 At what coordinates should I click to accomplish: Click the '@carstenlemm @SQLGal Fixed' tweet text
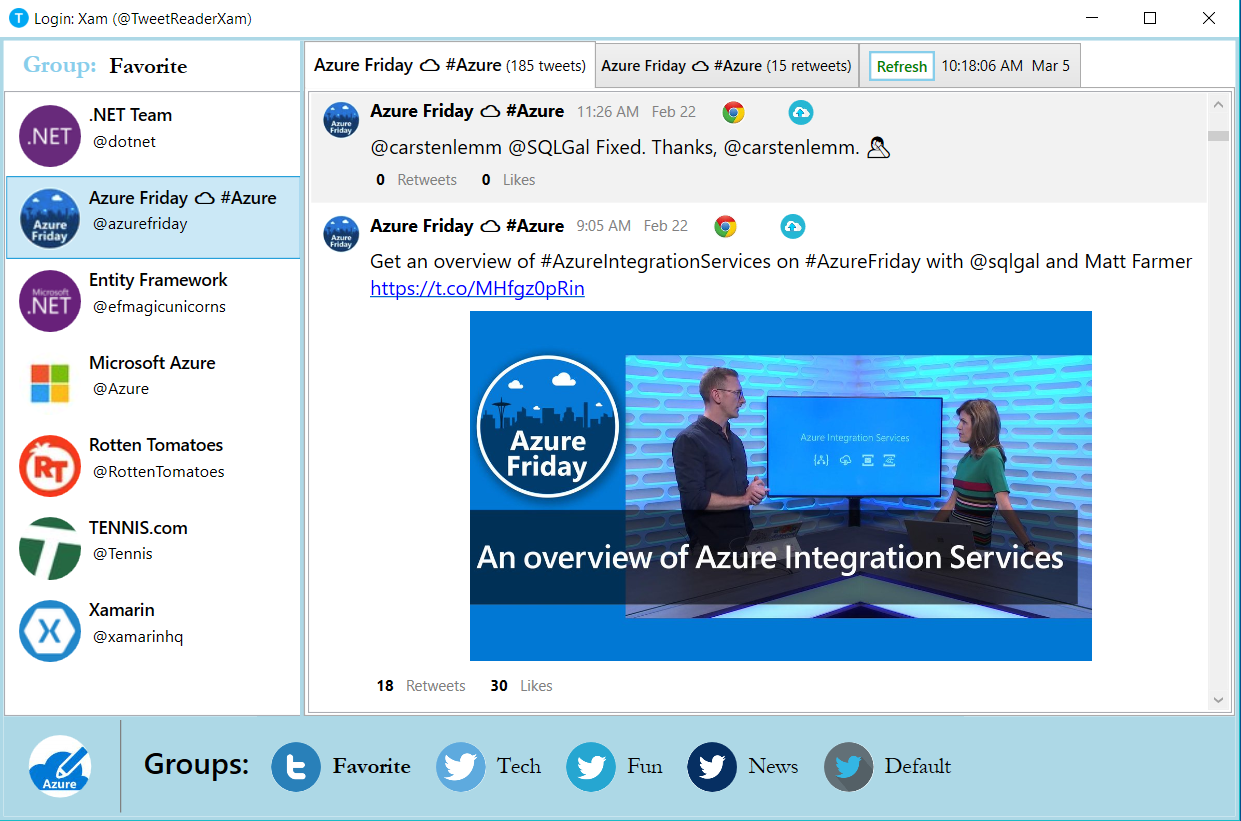[614, 148]
